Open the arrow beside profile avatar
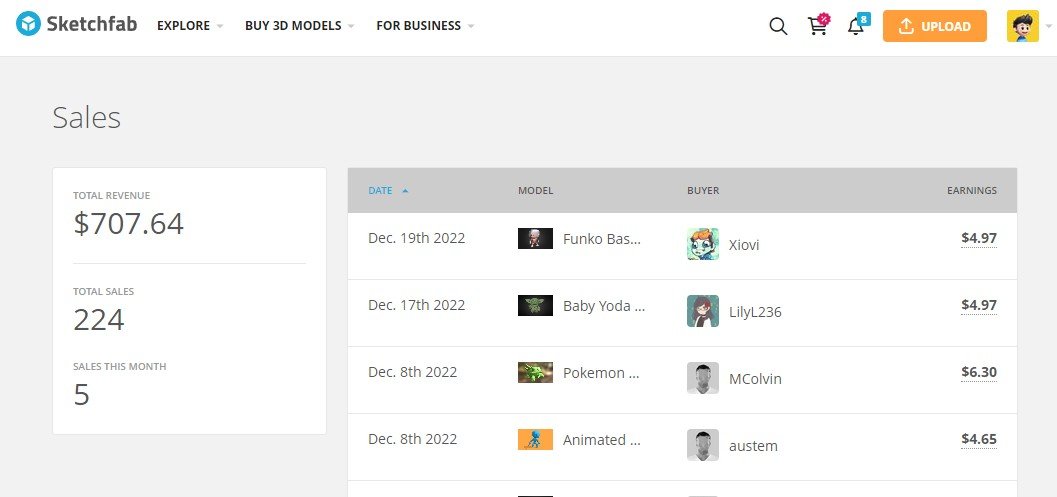The image size is (1057, 497). (x=1048, y=26)
